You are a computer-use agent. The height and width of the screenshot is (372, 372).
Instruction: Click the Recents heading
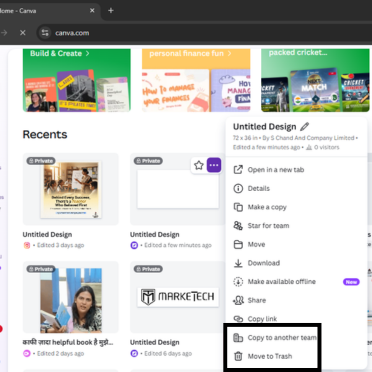[x=45, y=134]
